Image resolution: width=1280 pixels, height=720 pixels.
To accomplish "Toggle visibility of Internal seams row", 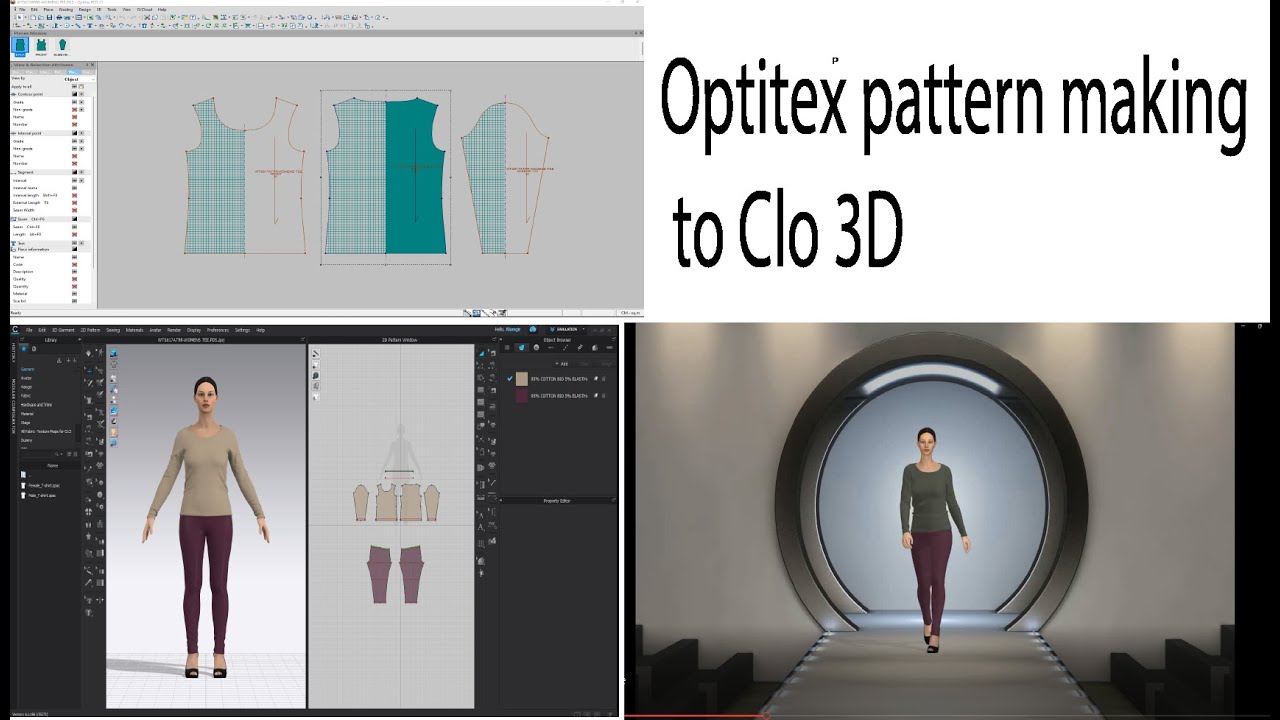I will [74, 188].
